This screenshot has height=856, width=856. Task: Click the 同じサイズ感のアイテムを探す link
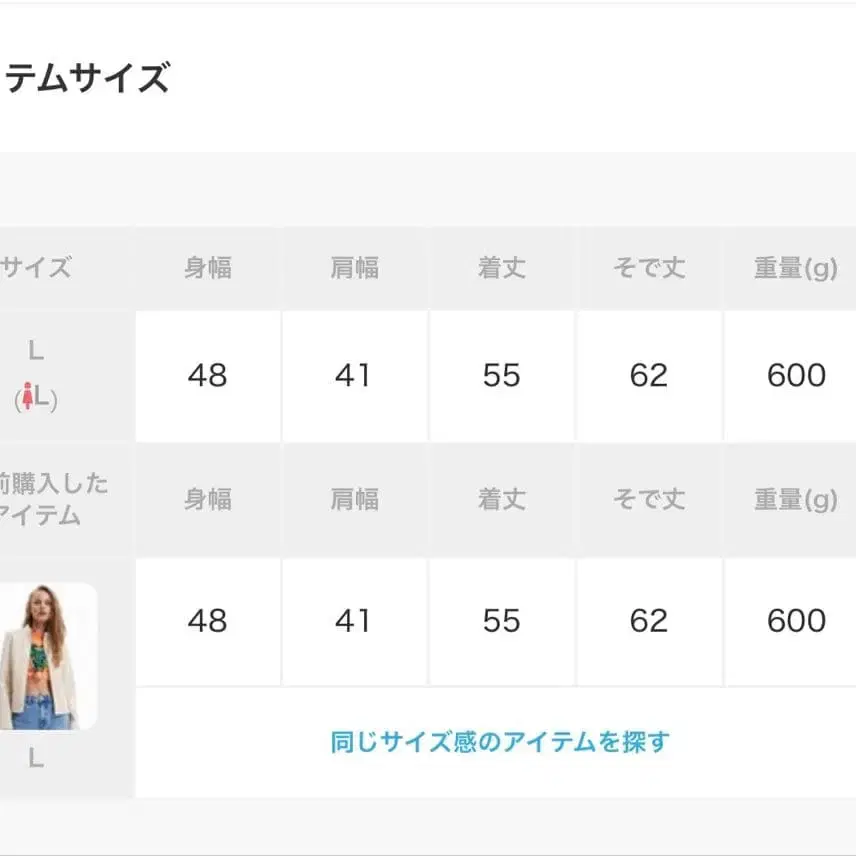pyautogui.click(x=500, y=742)
